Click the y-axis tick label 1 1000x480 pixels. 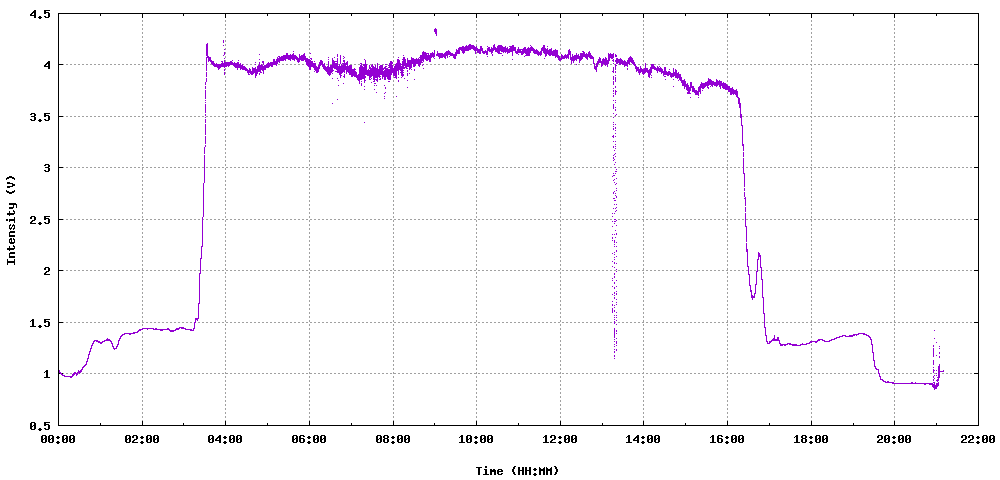click(47, 374)
